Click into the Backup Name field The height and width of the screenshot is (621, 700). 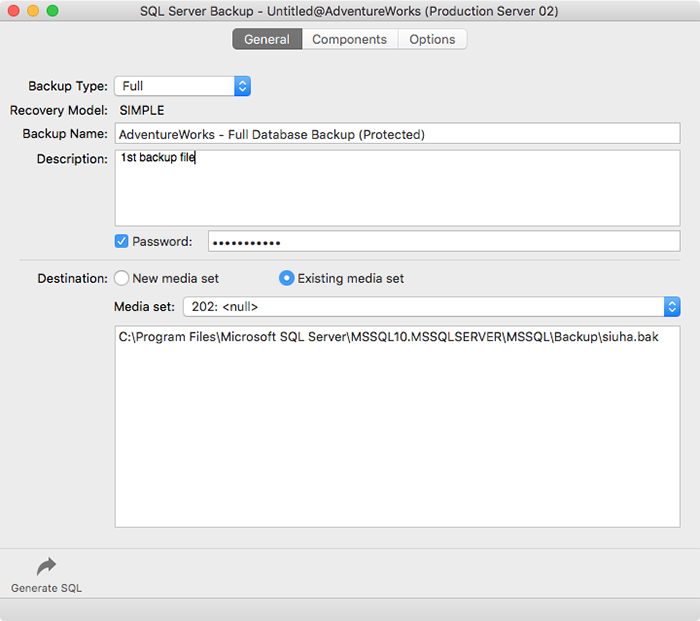pyautogui.click(x=397, y=134)
